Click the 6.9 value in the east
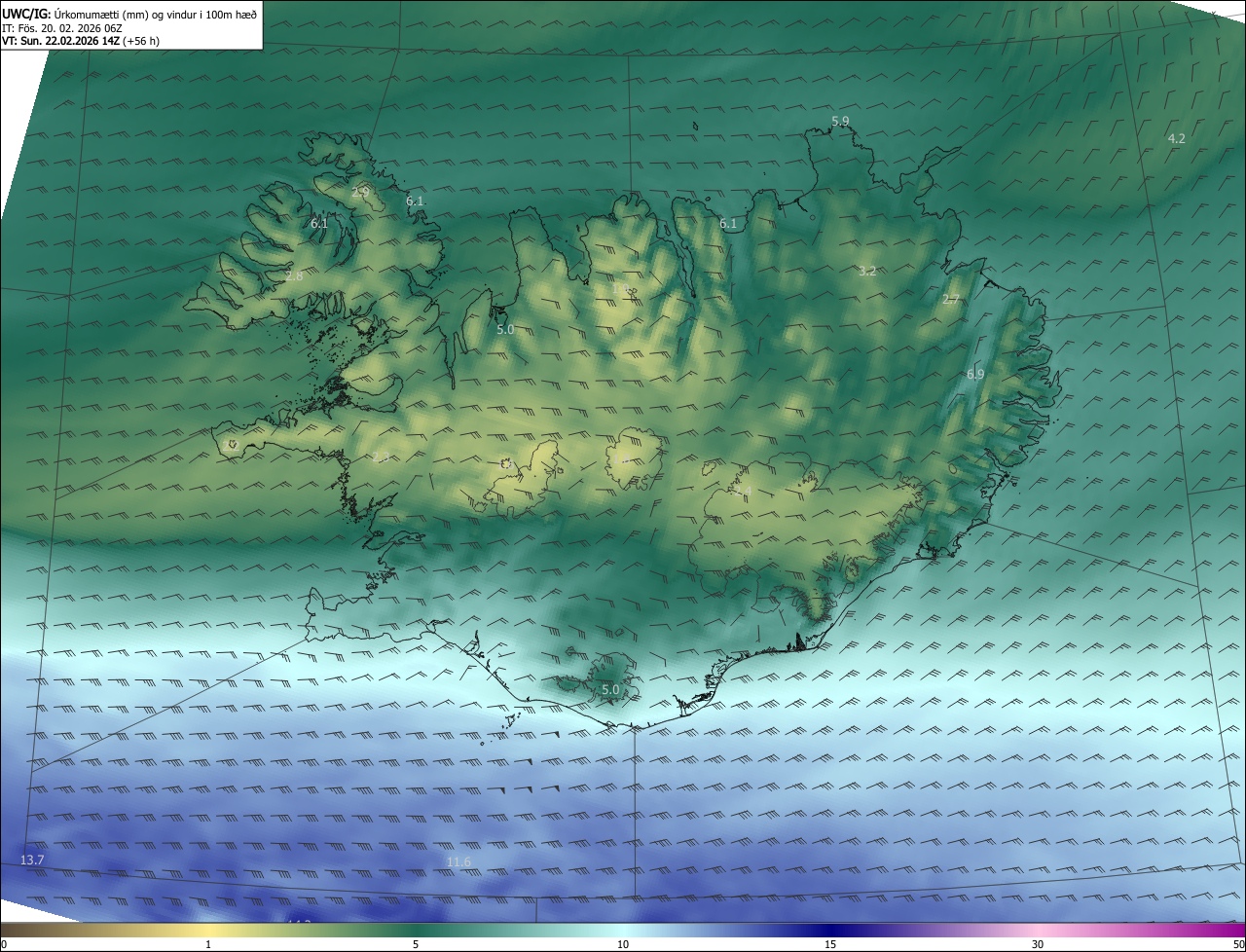 [x=975, y=374]
